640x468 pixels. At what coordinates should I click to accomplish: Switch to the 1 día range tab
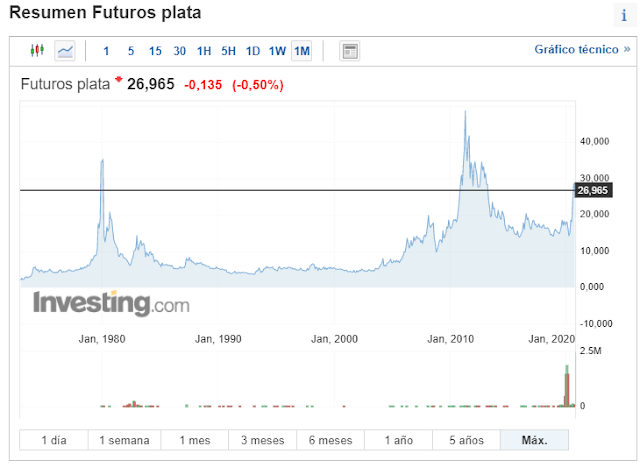[54, 440]
